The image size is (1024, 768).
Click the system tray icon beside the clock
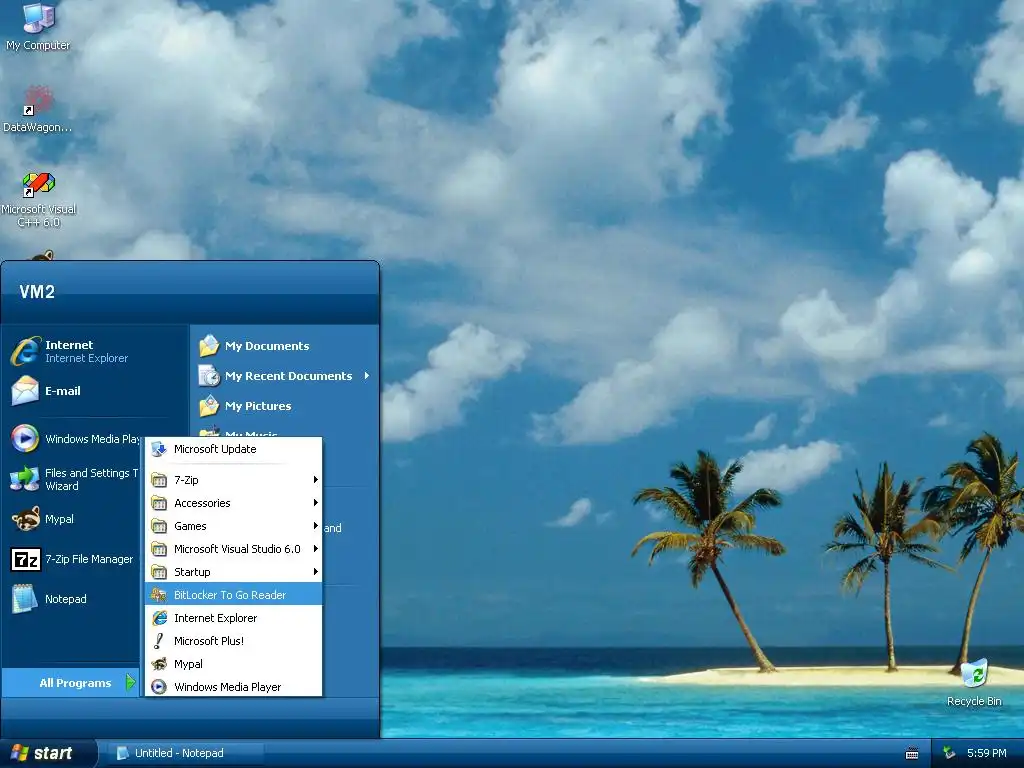(950, 753)
